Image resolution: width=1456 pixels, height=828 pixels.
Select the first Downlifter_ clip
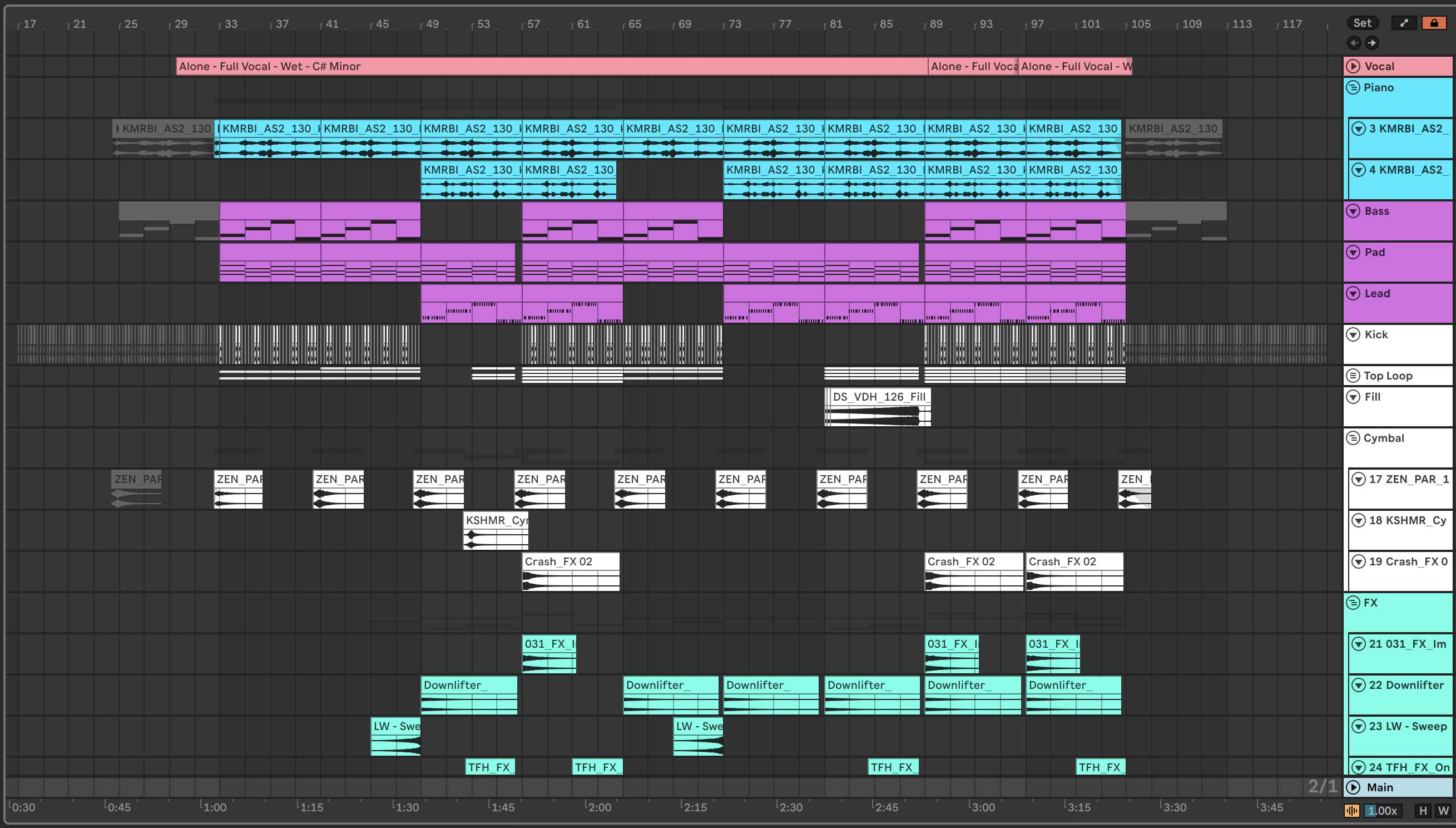click(x=469, y=695)
